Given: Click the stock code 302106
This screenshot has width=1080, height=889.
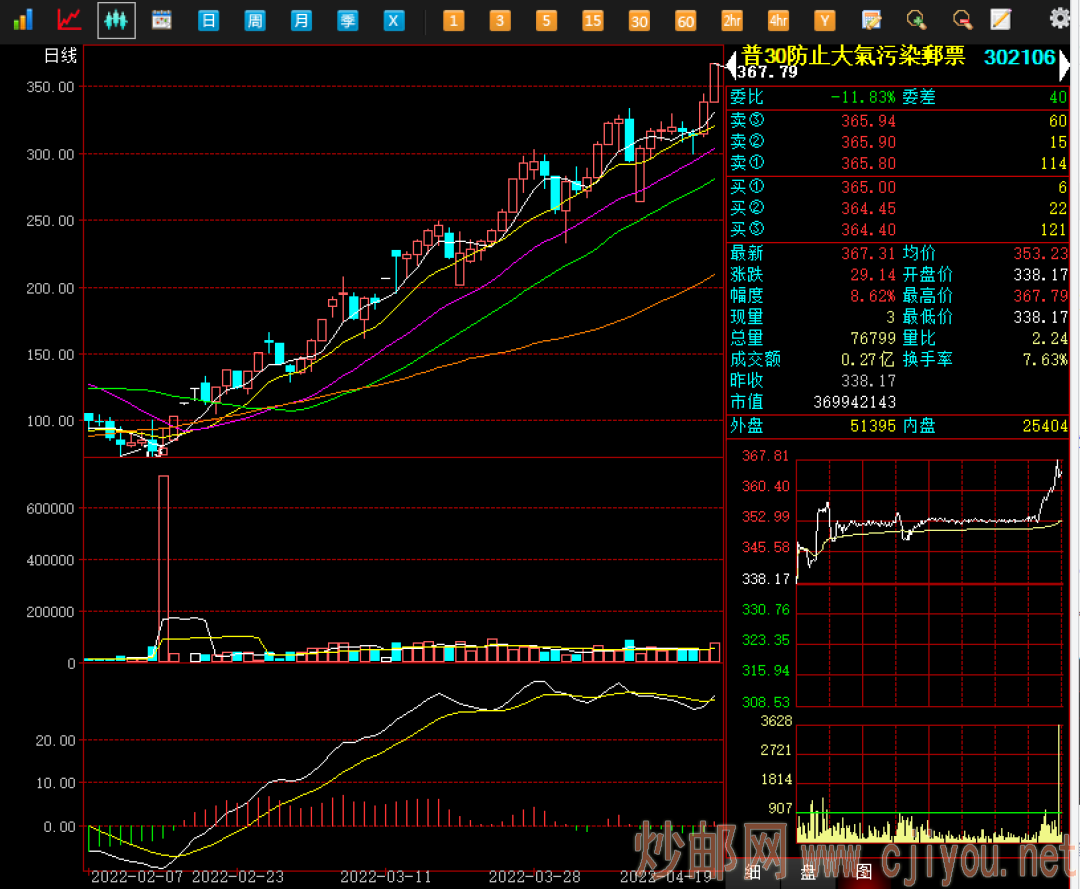Looking at the screenshot, I should [x=1019, y=57].
